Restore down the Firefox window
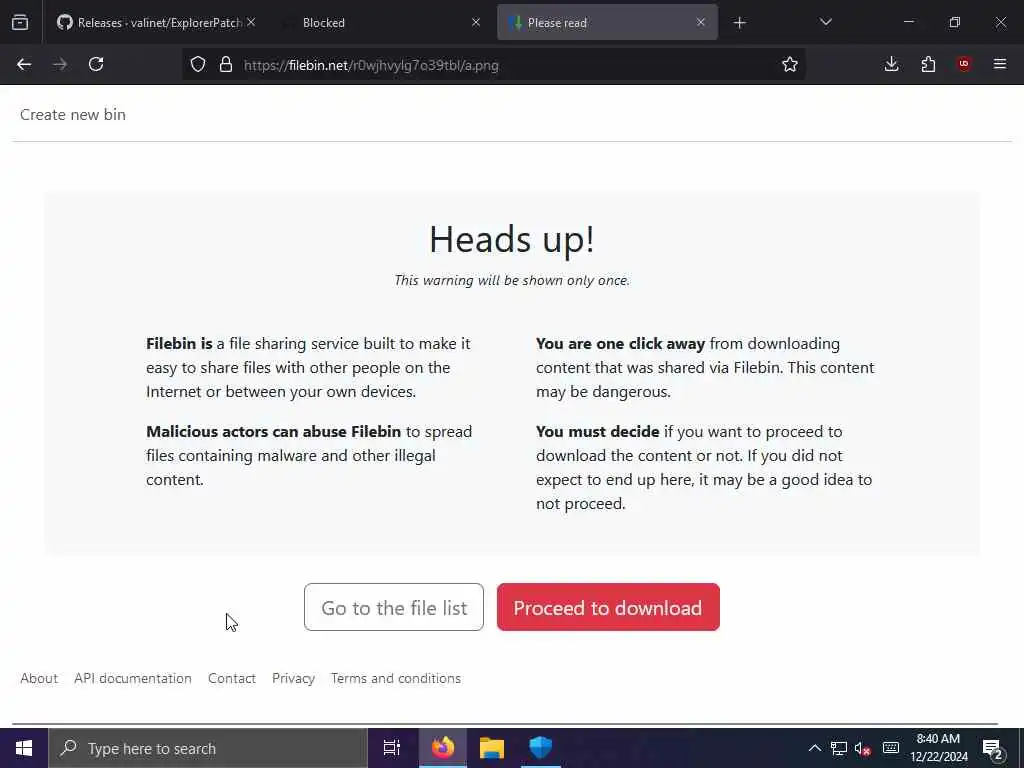The image size is (1024, 768). (955, 22)
